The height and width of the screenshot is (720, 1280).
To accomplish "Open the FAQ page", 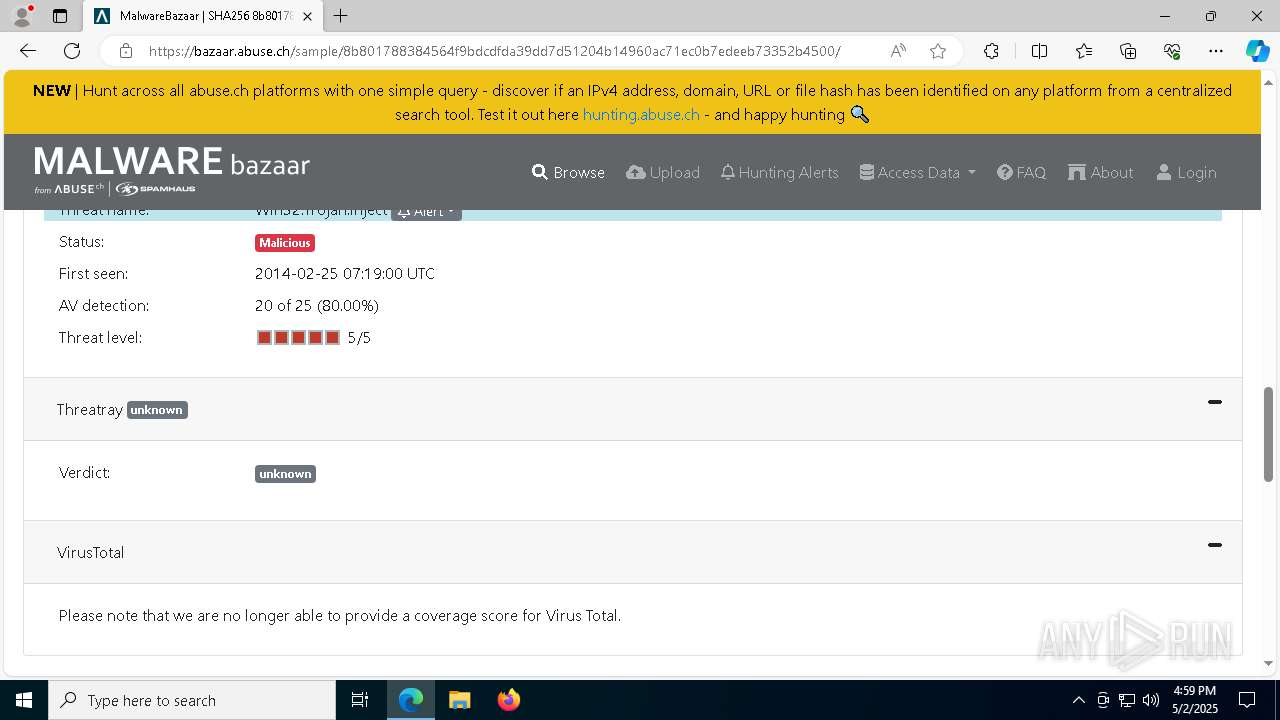I will (1021, 172).
